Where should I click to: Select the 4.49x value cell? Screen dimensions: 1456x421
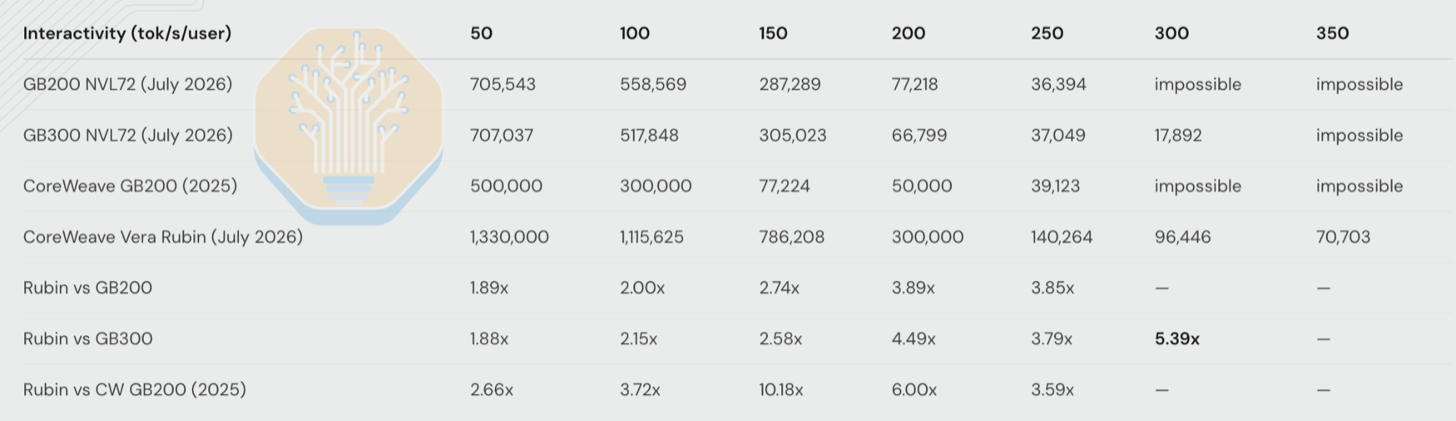(913, 339)
